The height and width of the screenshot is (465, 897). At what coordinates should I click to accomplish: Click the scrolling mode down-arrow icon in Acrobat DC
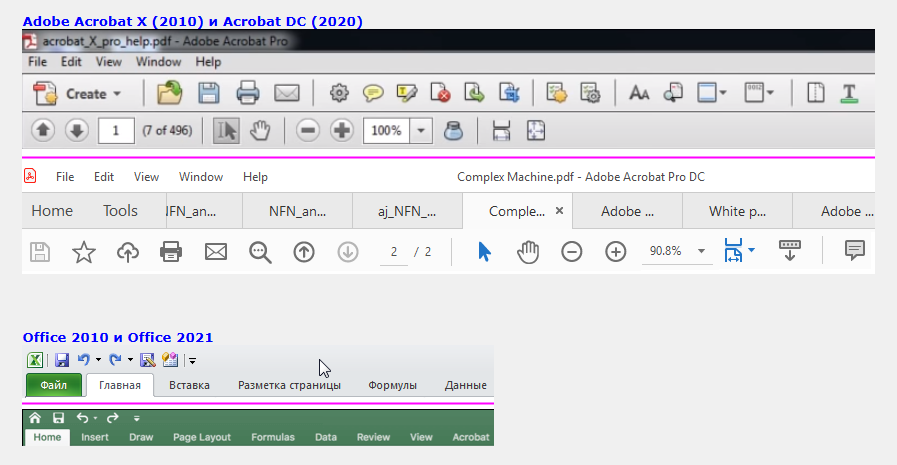click(x=789, y=251)
